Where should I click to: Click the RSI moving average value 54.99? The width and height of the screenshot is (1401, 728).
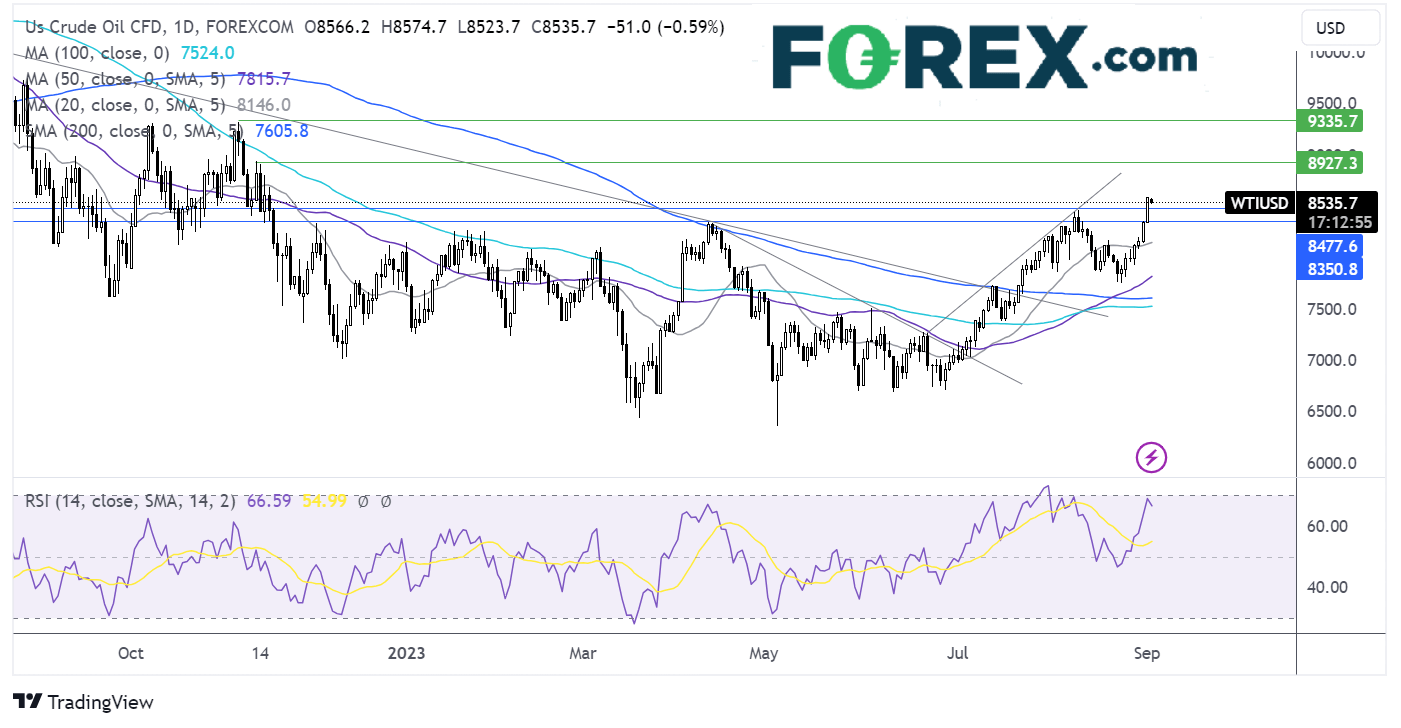click(x=324, y=501)
